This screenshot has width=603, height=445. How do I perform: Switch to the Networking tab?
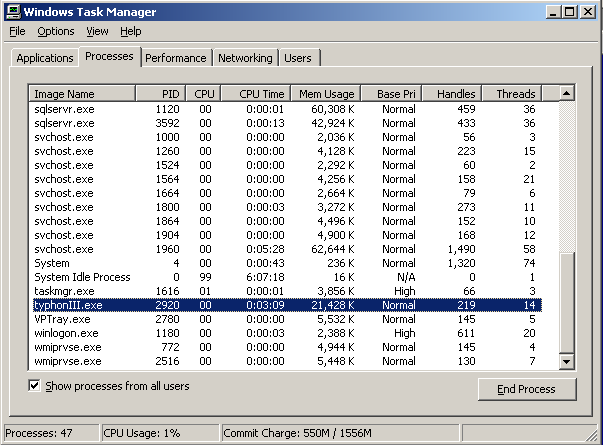(x=245, y=58)
